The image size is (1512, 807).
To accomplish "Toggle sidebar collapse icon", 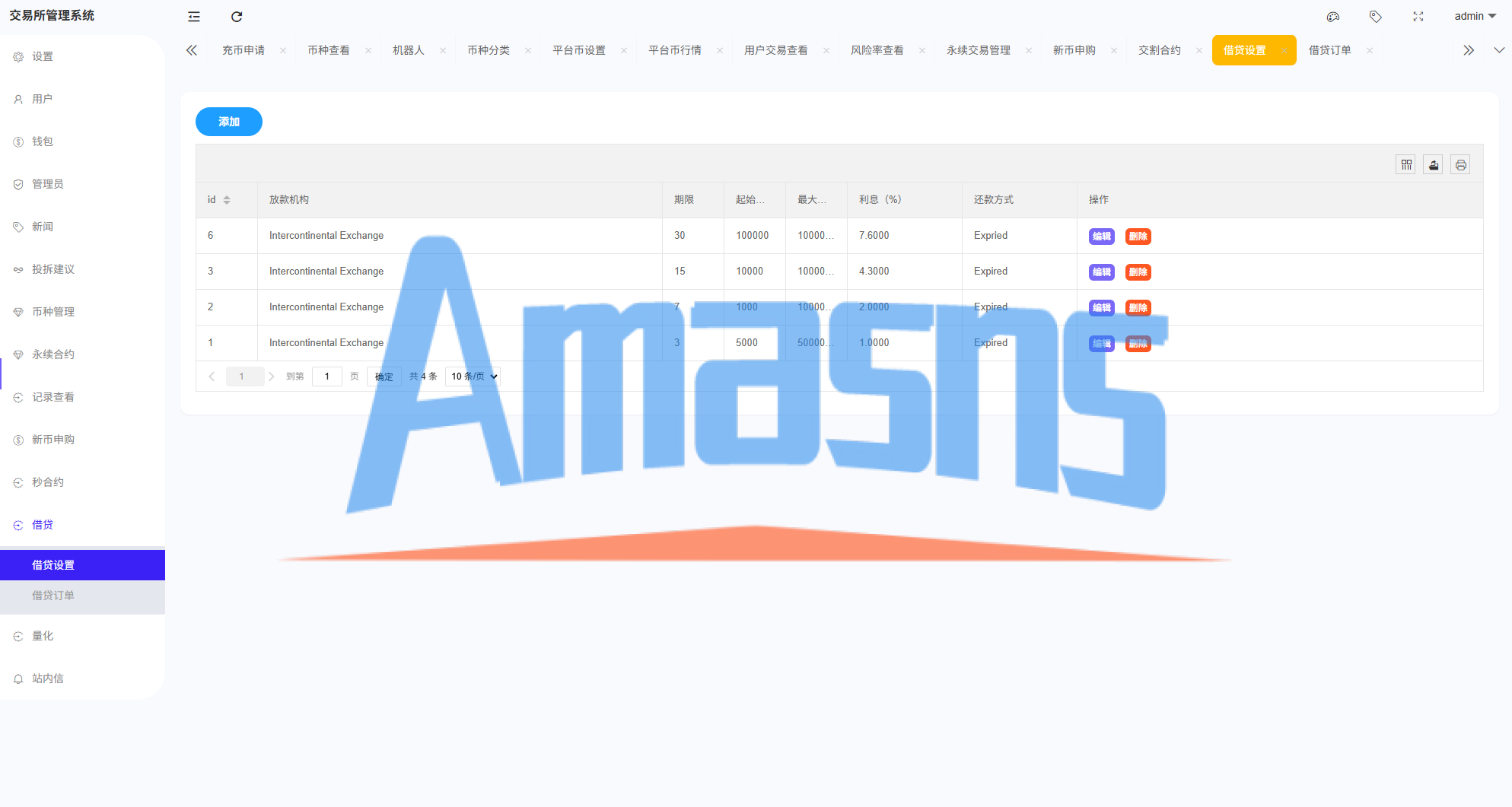I will pos(194,17).
